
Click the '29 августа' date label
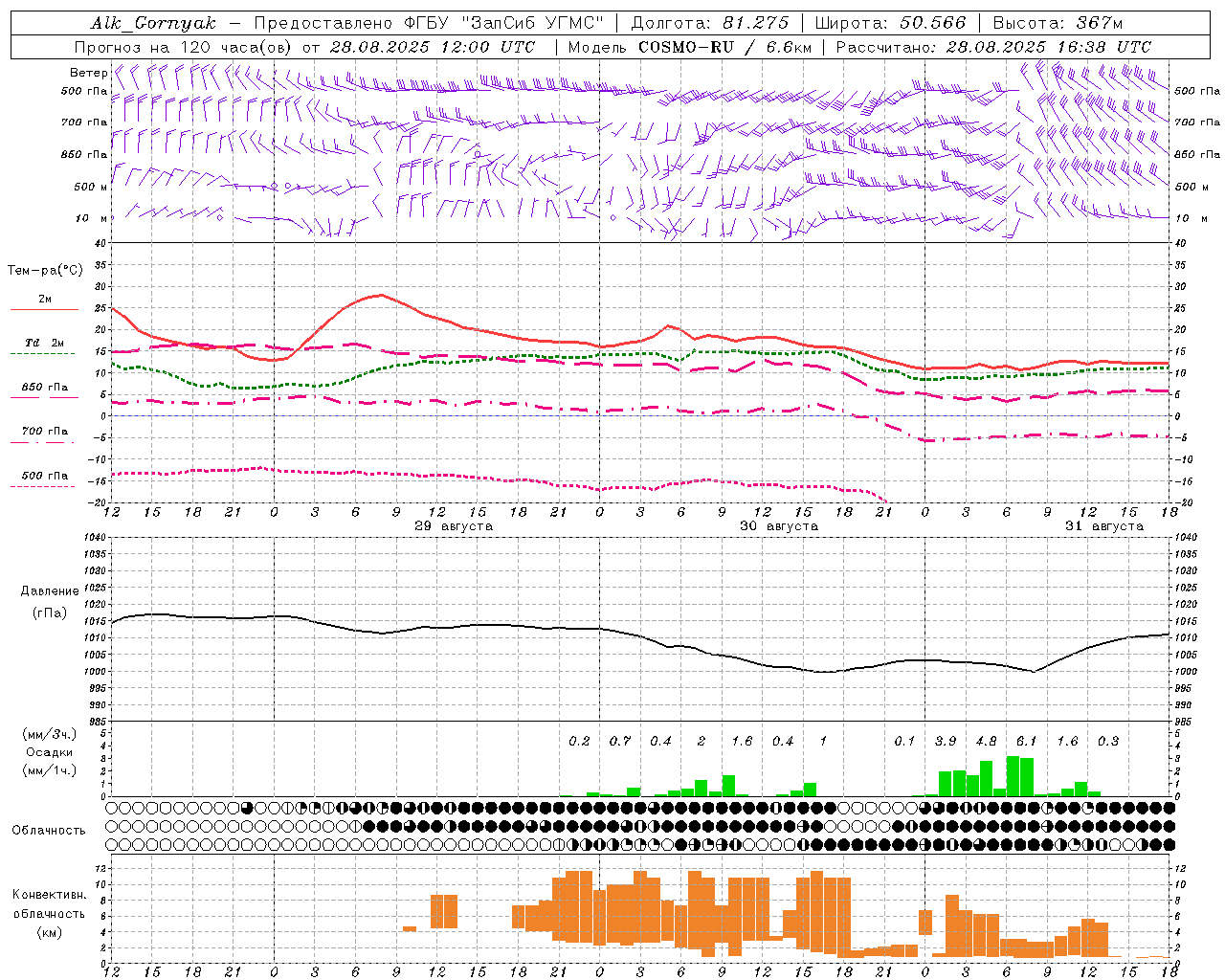click(x=454, y=526)
